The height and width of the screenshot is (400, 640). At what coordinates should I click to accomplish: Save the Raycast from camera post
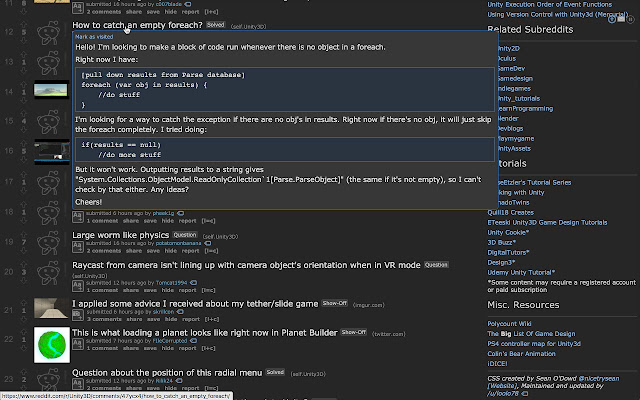pos(150,290)
